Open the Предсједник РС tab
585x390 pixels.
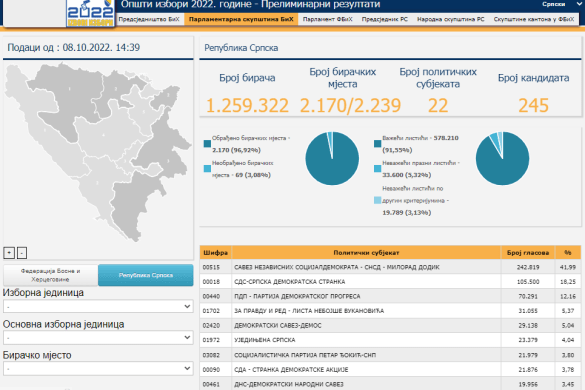pos(385,19)
